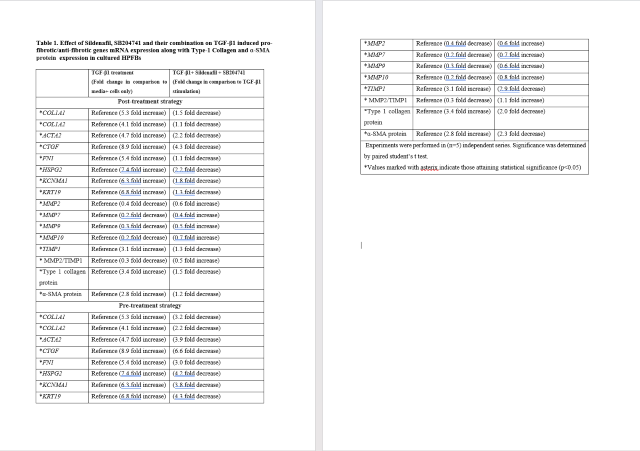Screen dimensions: 640x451
Task: Click '(4.3 fold decrease)' in the CTGF row
Action: (x=196, y=147)
